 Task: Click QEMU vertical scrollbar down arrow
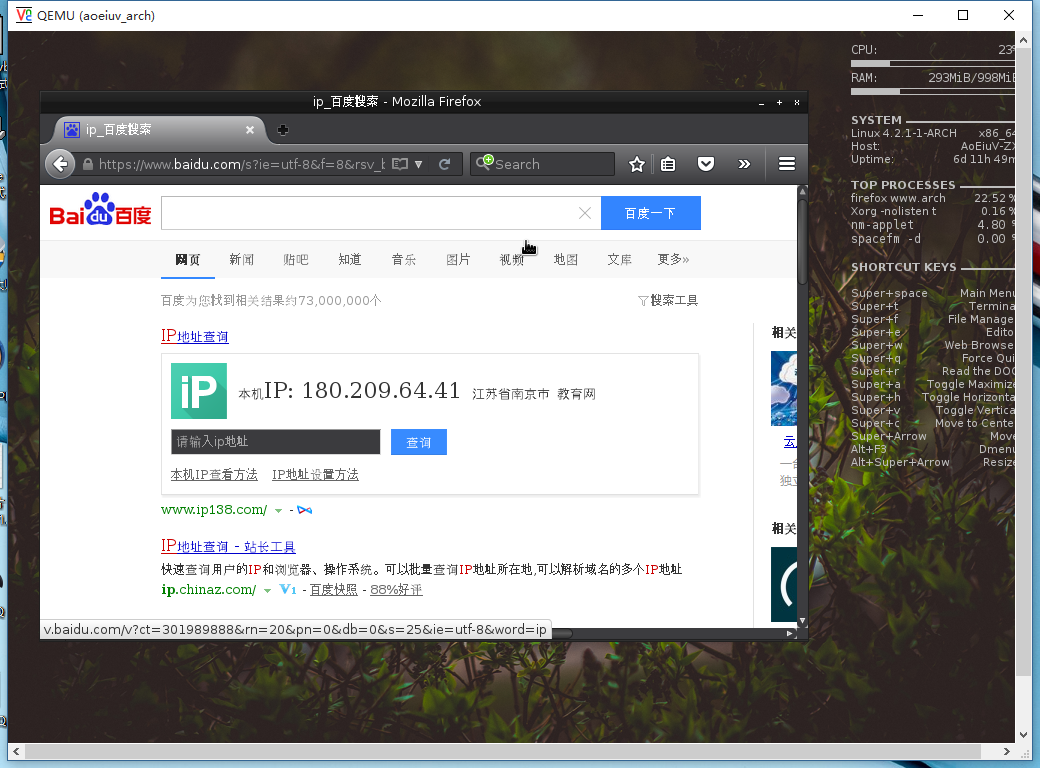pos(1023,735)
